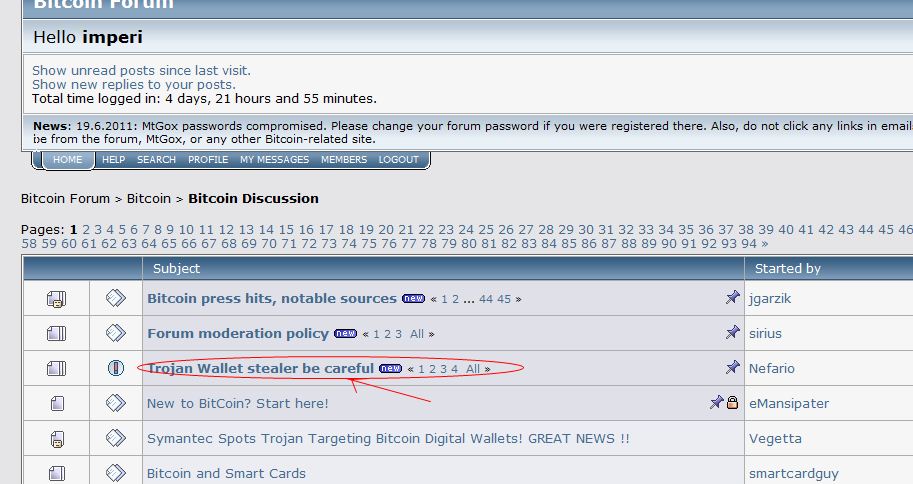913x484 pixels.
Task: Sort topics by Started by column header
Action: point(788,269)
